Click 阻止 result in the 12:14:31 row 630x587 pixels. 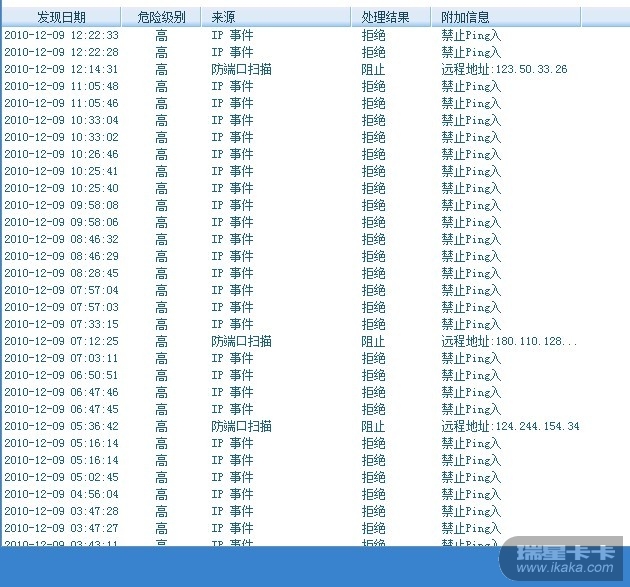373,70
